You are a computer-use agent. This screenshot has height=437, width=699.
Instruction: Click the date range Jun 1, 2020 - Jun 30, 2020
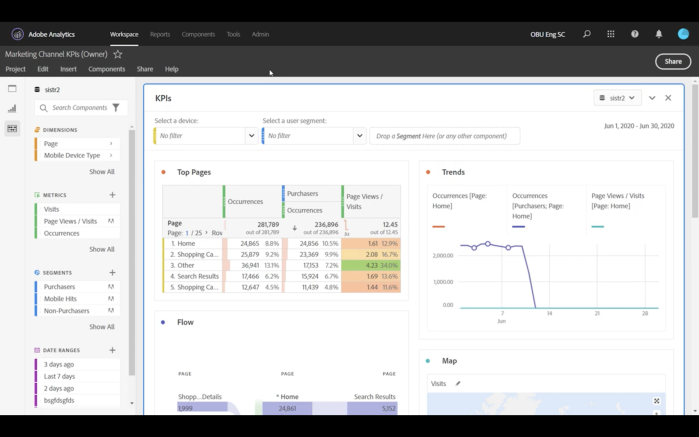639,126
